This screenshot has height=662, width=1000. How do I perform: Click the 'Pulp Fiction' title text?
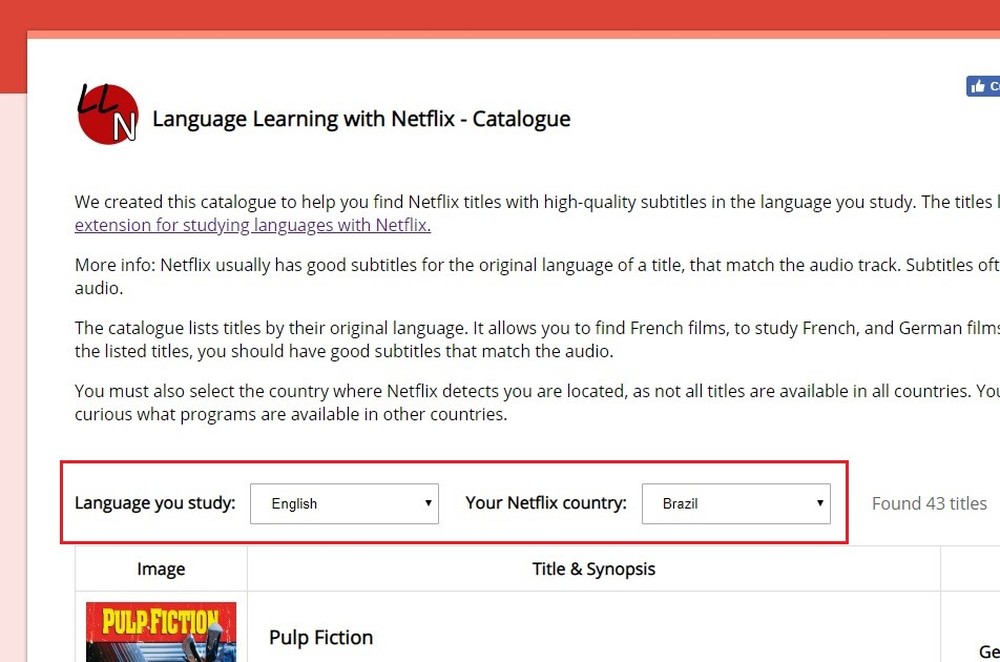321,637
